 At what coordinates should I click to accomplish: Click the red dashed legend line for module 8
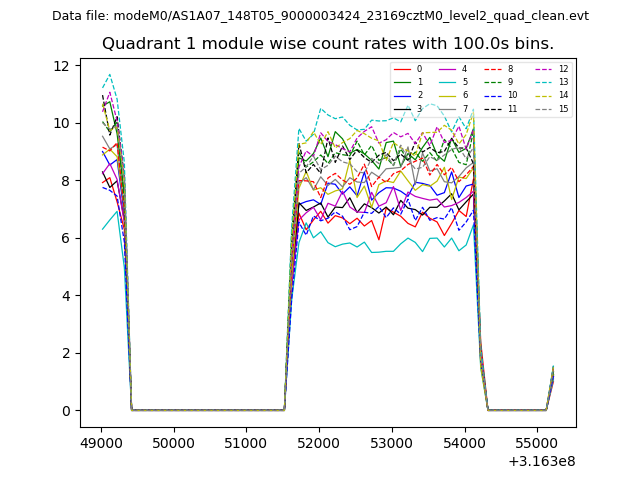click(x=494, y=69)
